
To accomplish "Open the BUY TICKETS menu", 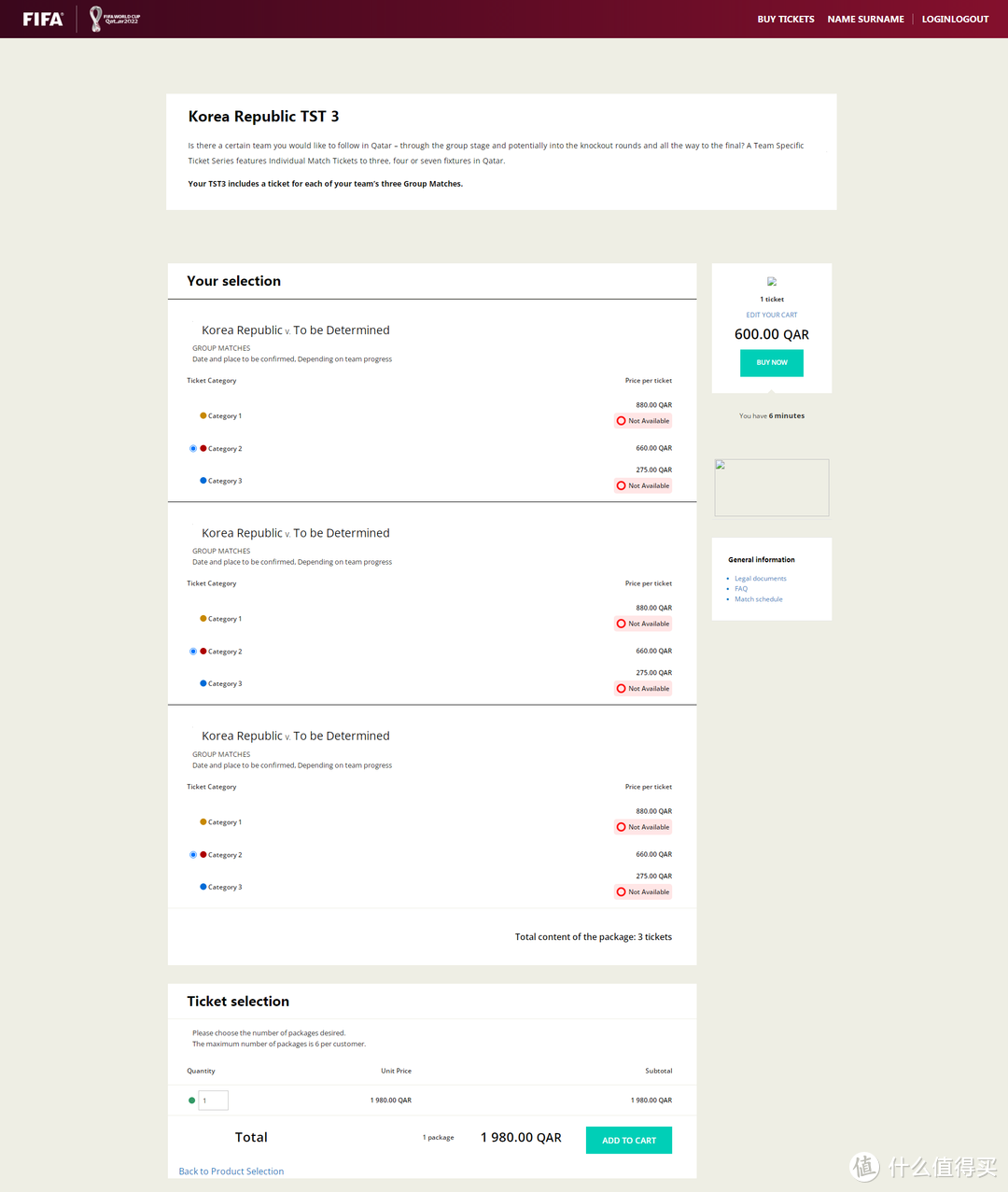I will point(785,19).
